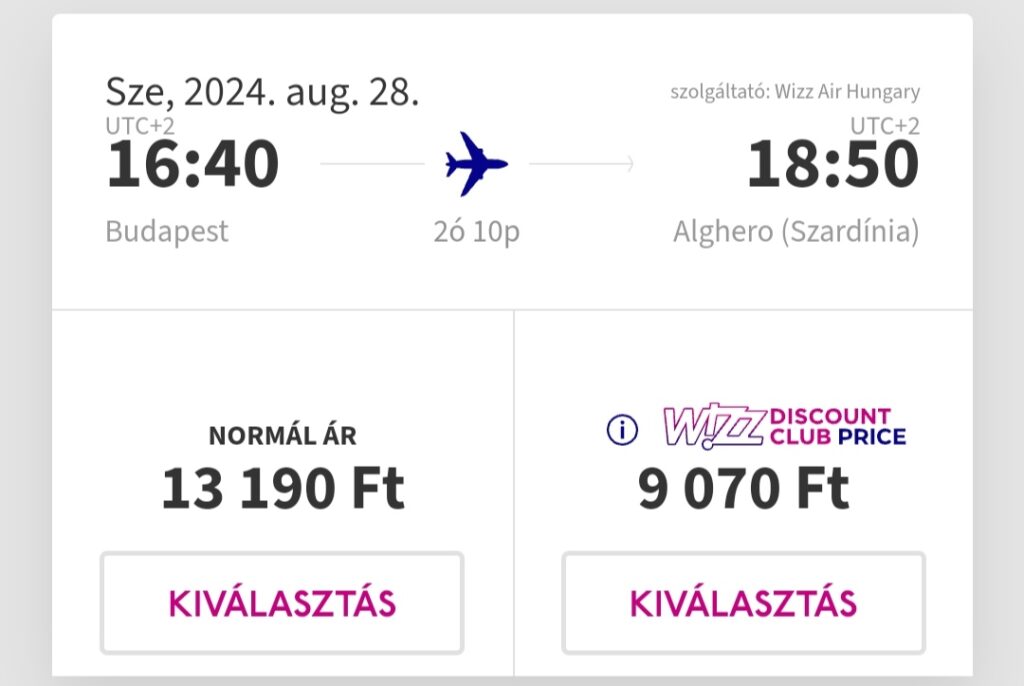Click the WIZZ Discount Club Price logo

[784, 427]
